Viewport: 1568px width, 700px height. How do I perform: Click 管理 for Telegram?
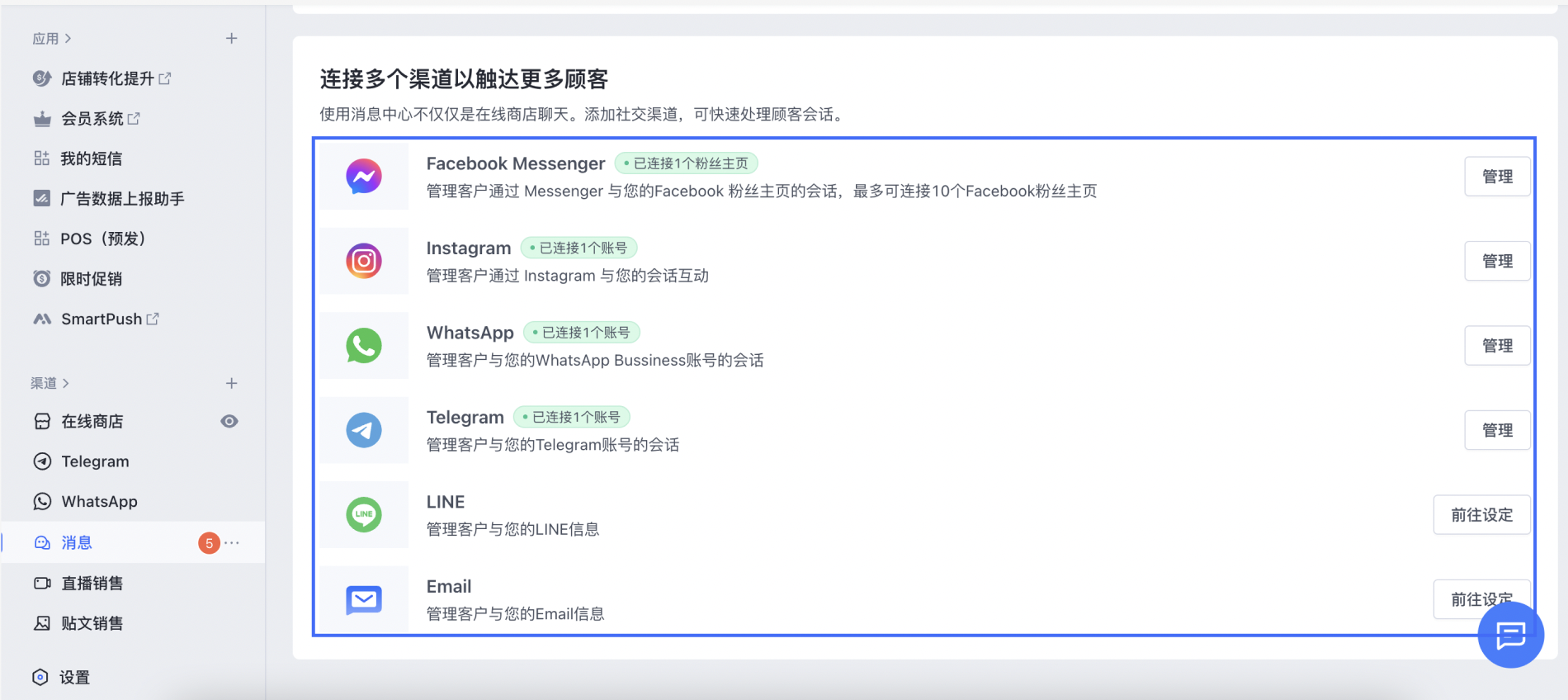[x=1497, y=430]
